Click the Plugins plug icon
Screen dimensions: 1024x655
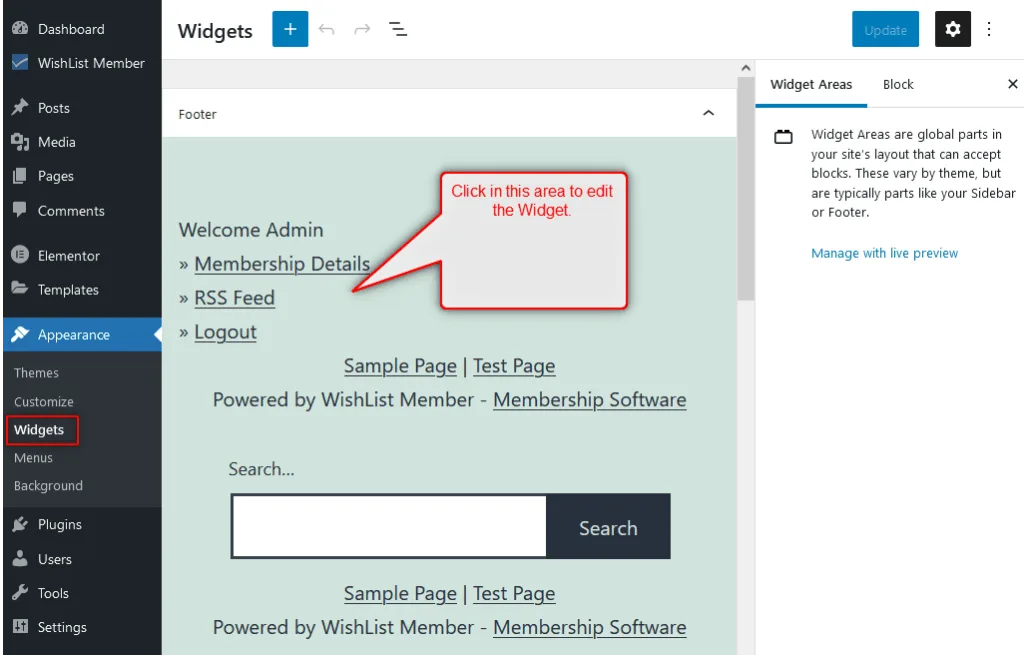[x=22, y=524]
